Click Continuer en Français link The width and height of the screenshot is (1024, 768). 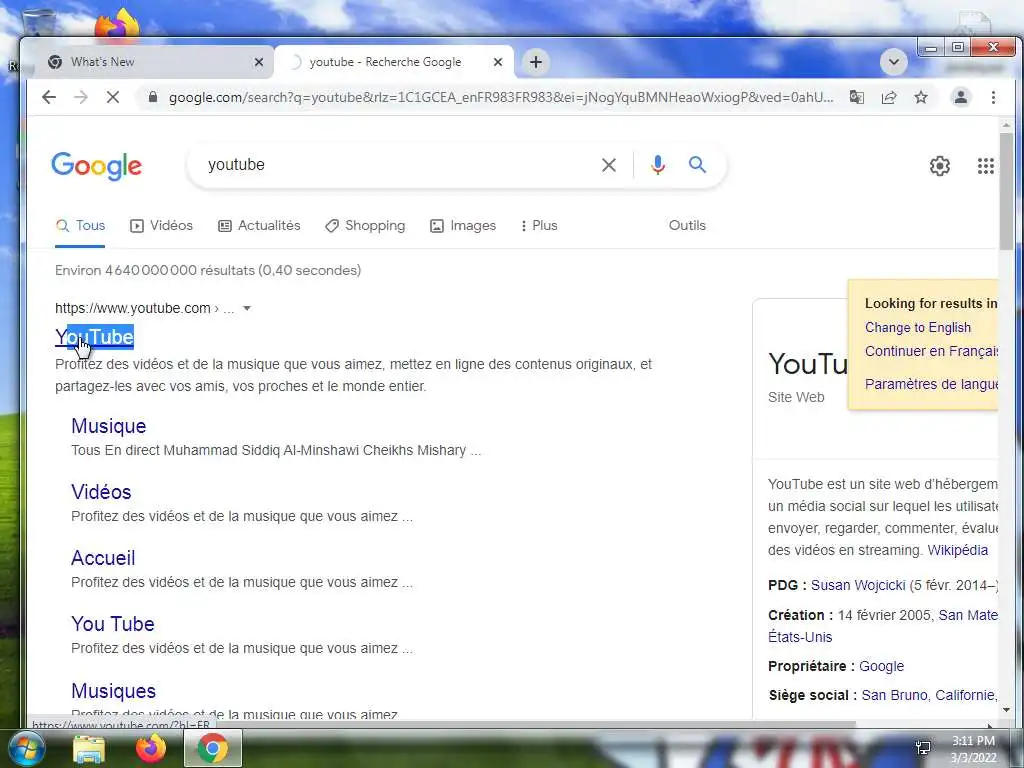pos(931,351)
